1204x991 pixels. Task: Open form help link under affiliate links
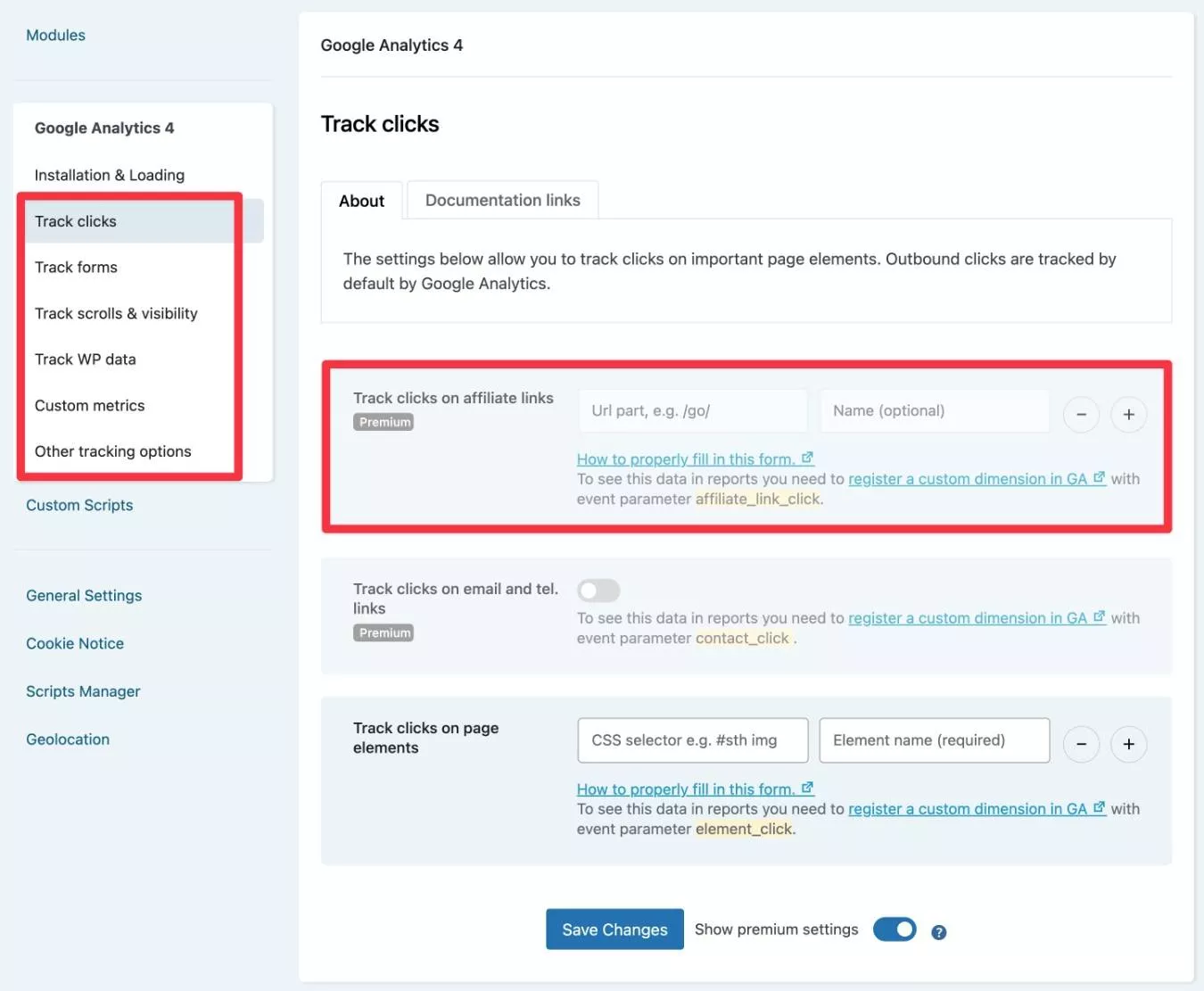(695, 459)
